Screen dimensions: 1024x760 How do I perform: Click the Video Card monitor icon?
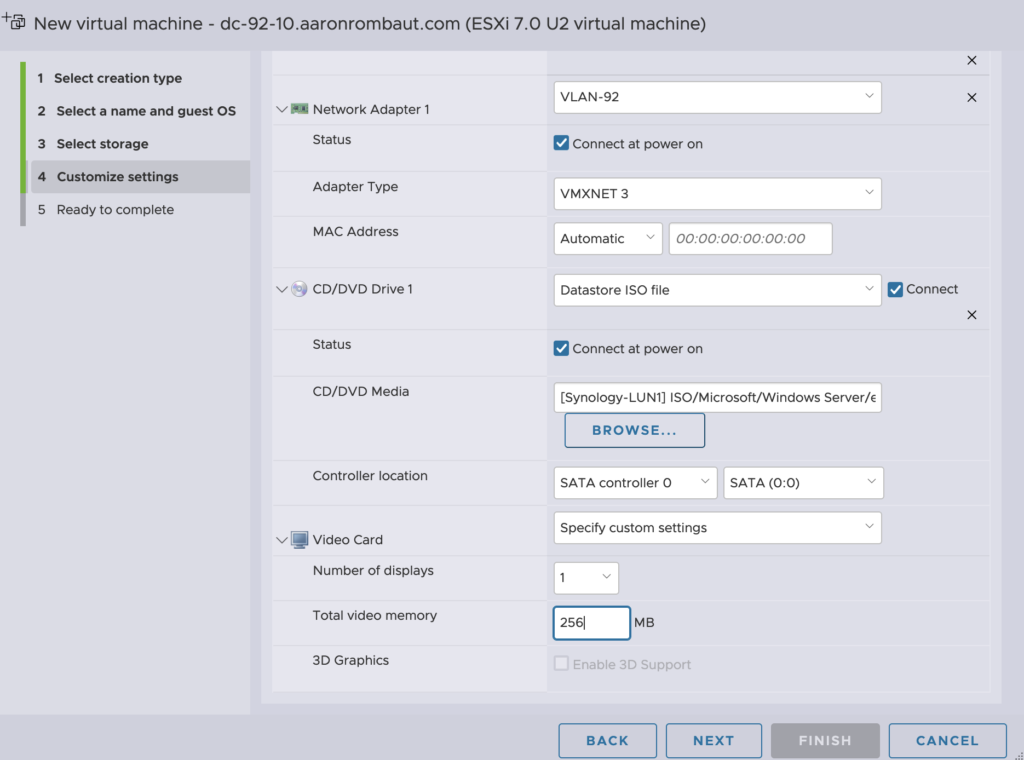(x=299, y=540)
